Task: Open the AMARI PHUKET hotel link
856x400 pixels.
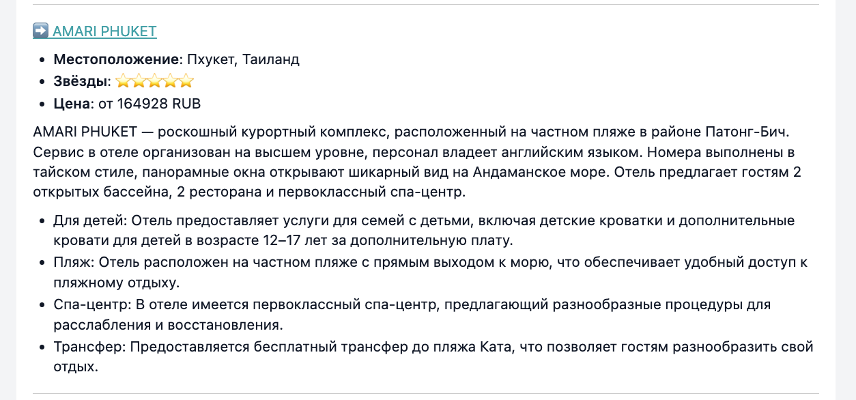Action: point(104,31)
